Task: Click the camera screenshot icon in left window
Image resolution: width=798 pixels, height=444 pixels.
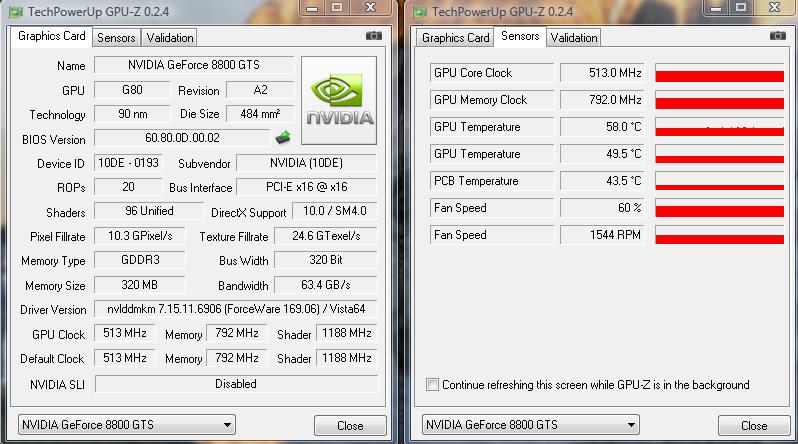Action: coord(374,36)
